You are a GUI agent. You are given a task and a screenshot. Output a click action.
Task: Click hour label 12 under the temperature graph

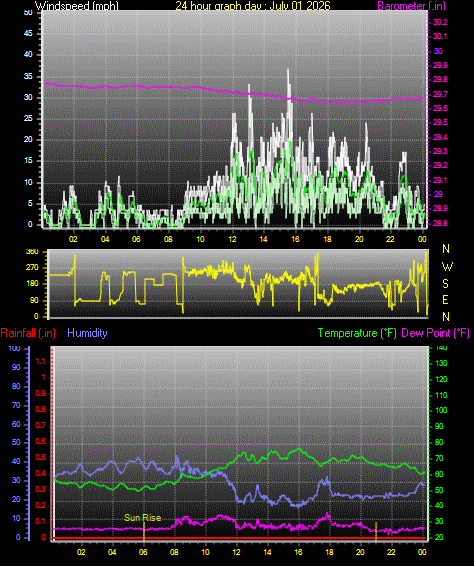click(x=236, y=552)
